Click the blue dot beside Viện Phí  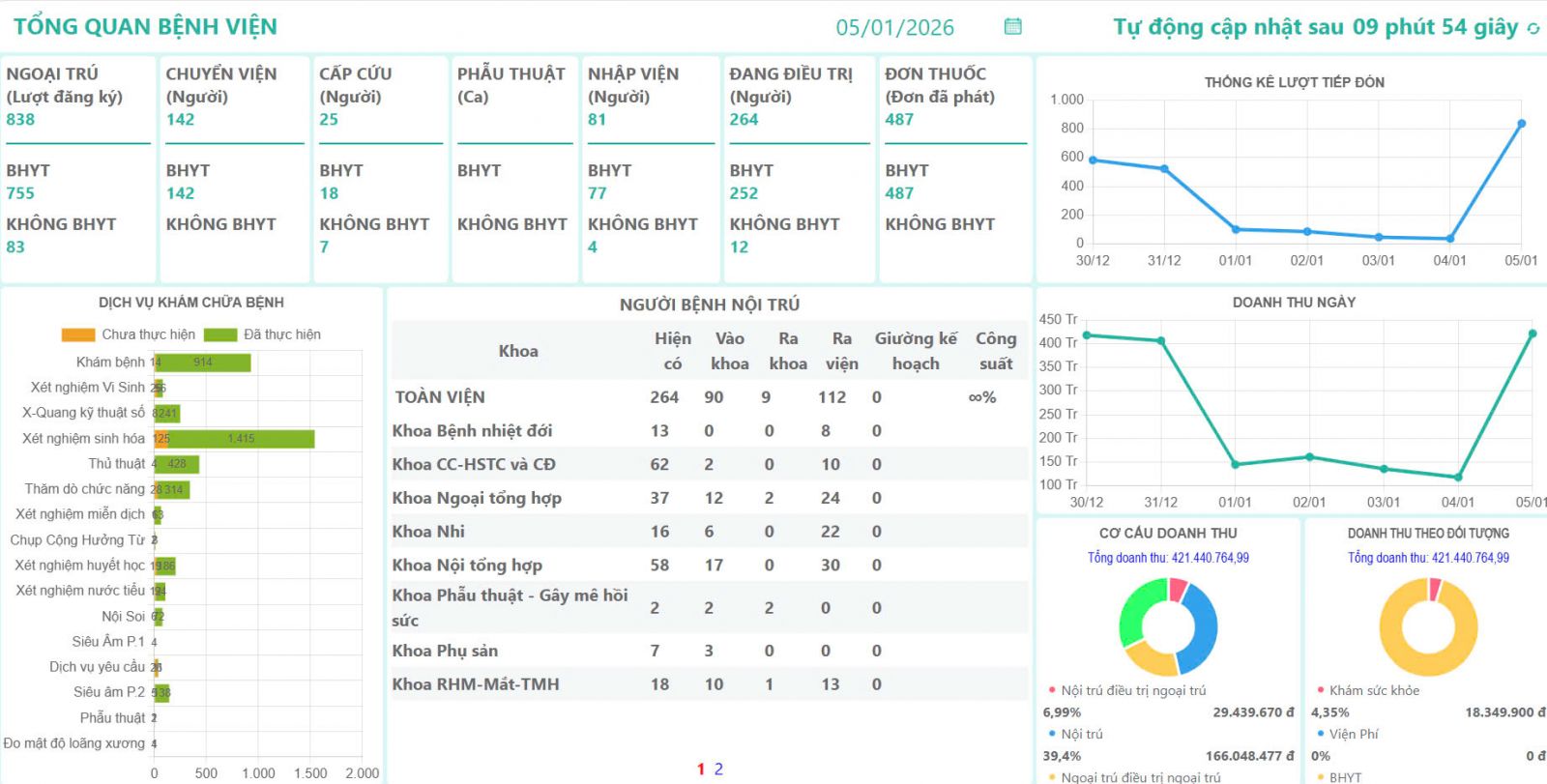point(1321,734)
